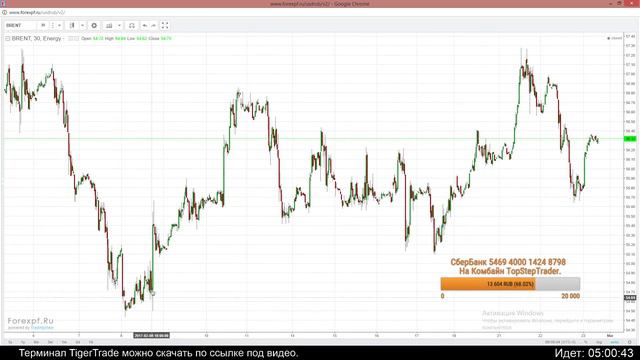Click the BRENT, 30, Energy legend title
640x360 pixels.
coord(36,38)
